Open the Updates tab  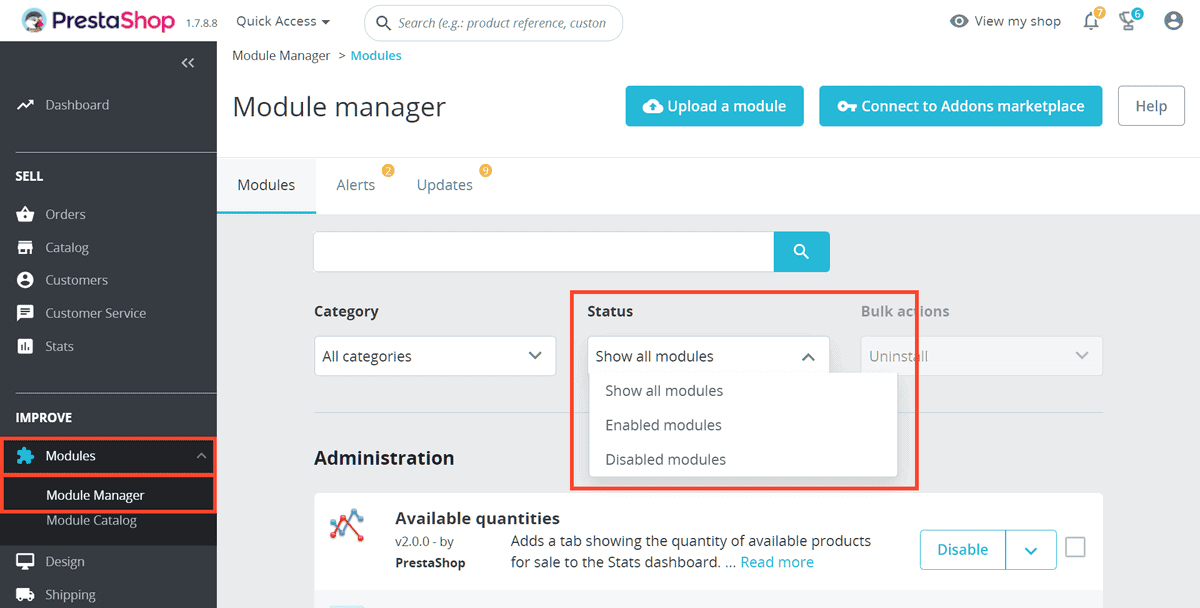pyautogui.click(x=444, y=185)
